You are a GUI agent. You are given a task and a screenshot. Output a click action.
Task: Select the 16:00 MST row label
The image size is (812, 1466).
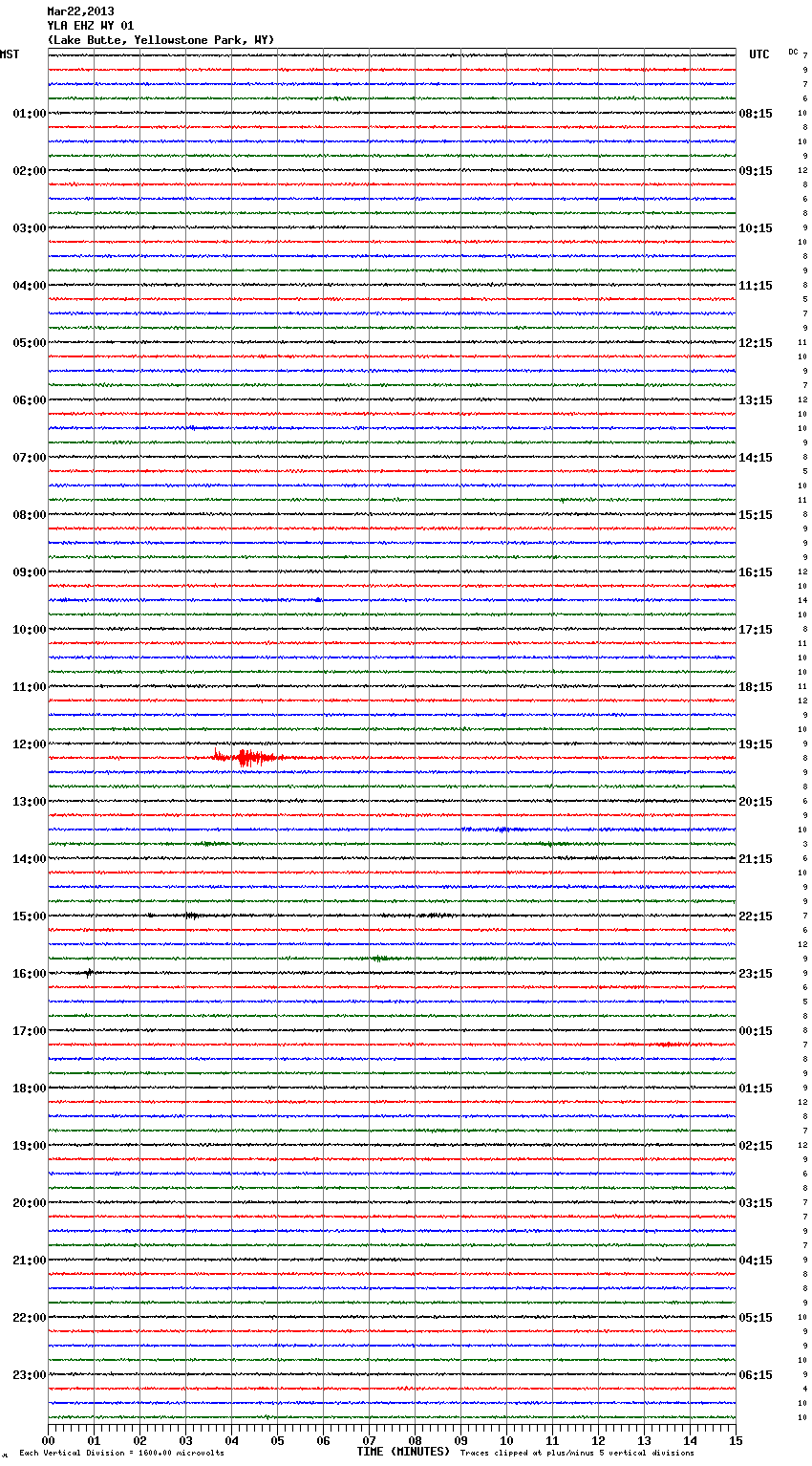[30, 974]
